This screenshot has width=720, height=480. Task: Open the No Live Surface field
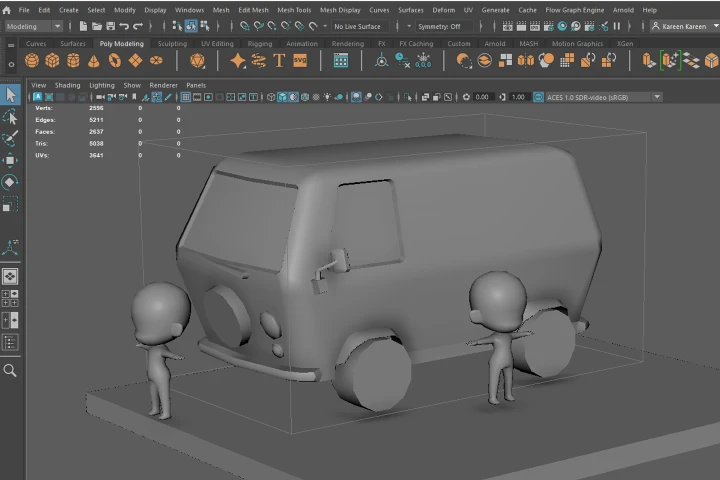point(360,26)
